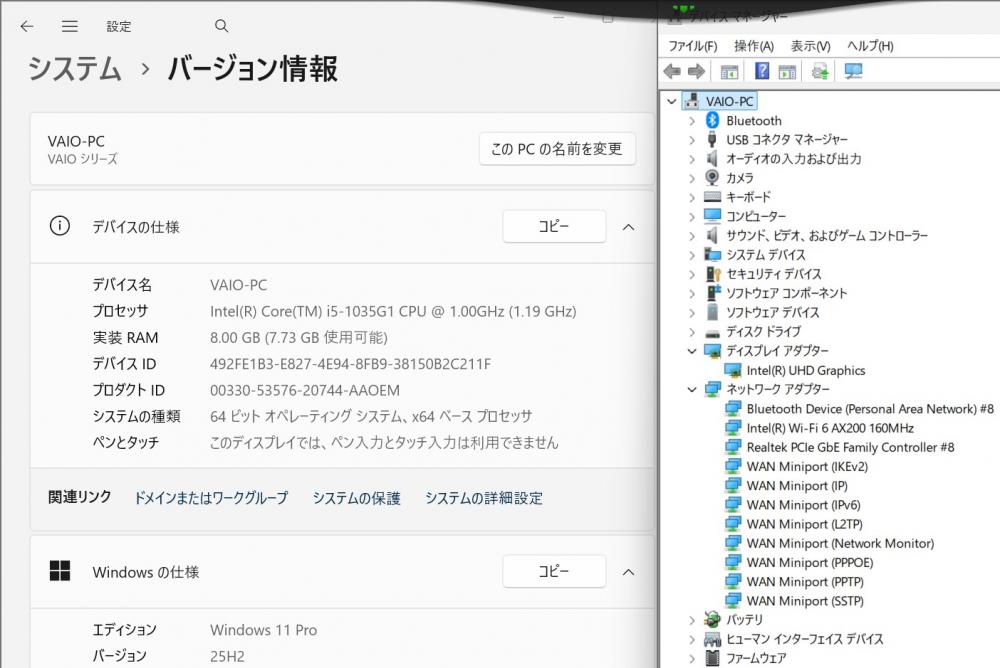Click the Windows 11 Pro edition text
Image resolution: width=1000 pixels, height=668 pixels.
263,630
